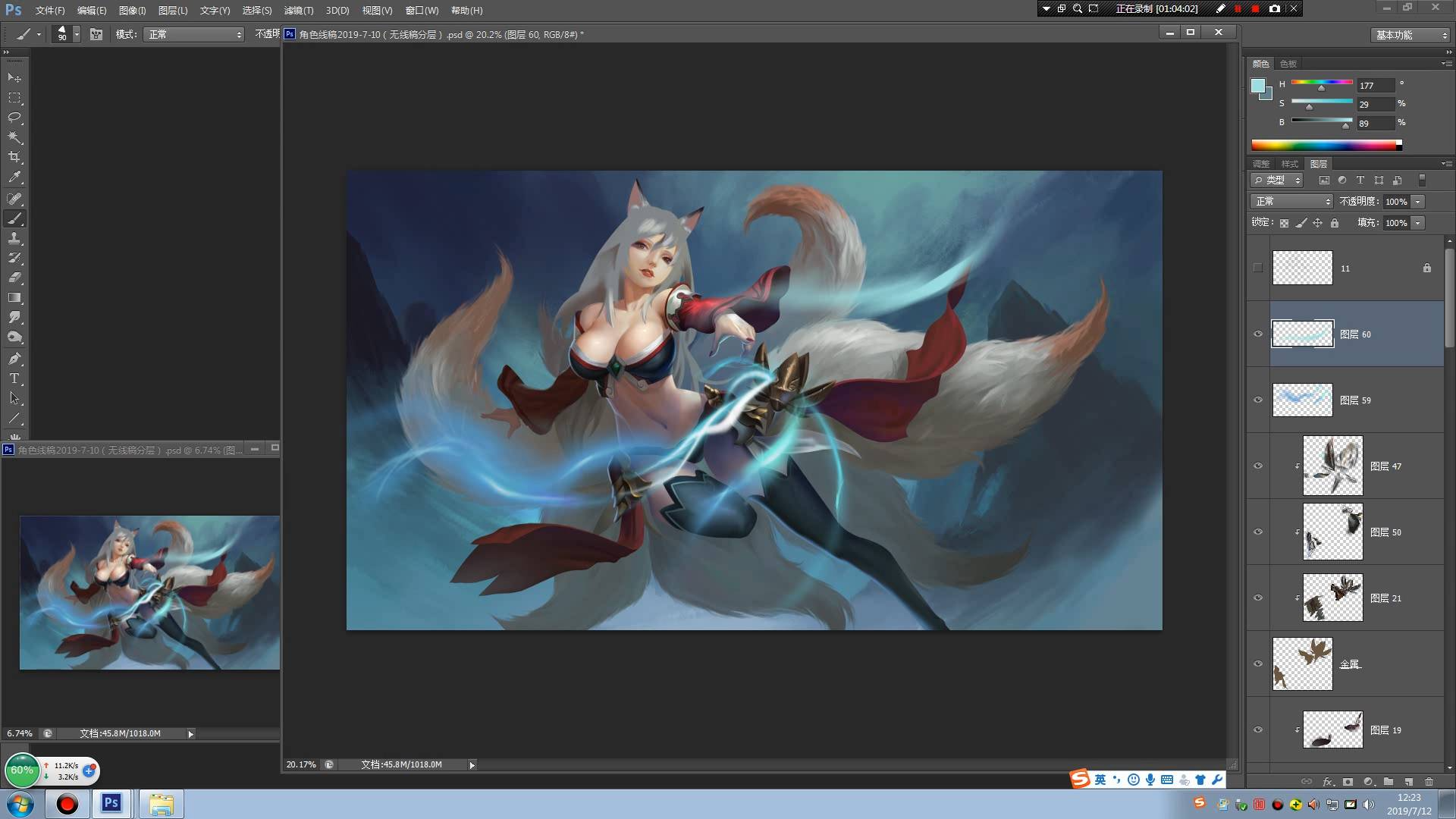Select the Line tool
This screenshot has height=819, width=1456.
14,418
